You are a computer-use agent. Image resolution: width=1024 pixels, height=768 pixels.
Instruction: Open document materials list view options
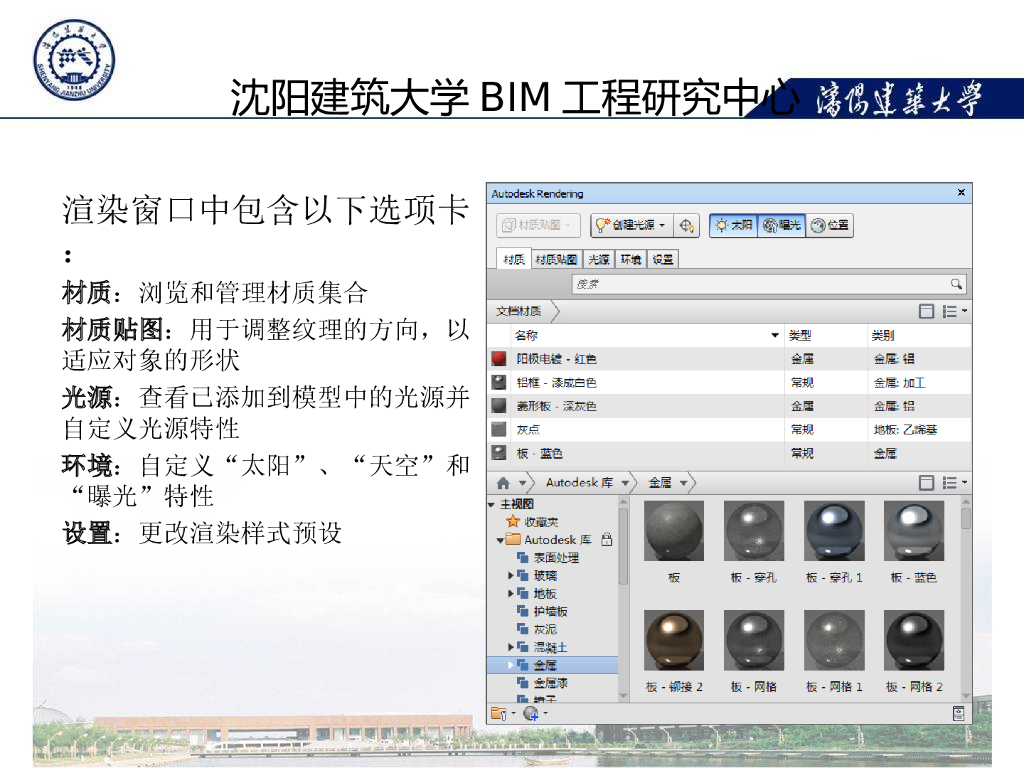954,312
